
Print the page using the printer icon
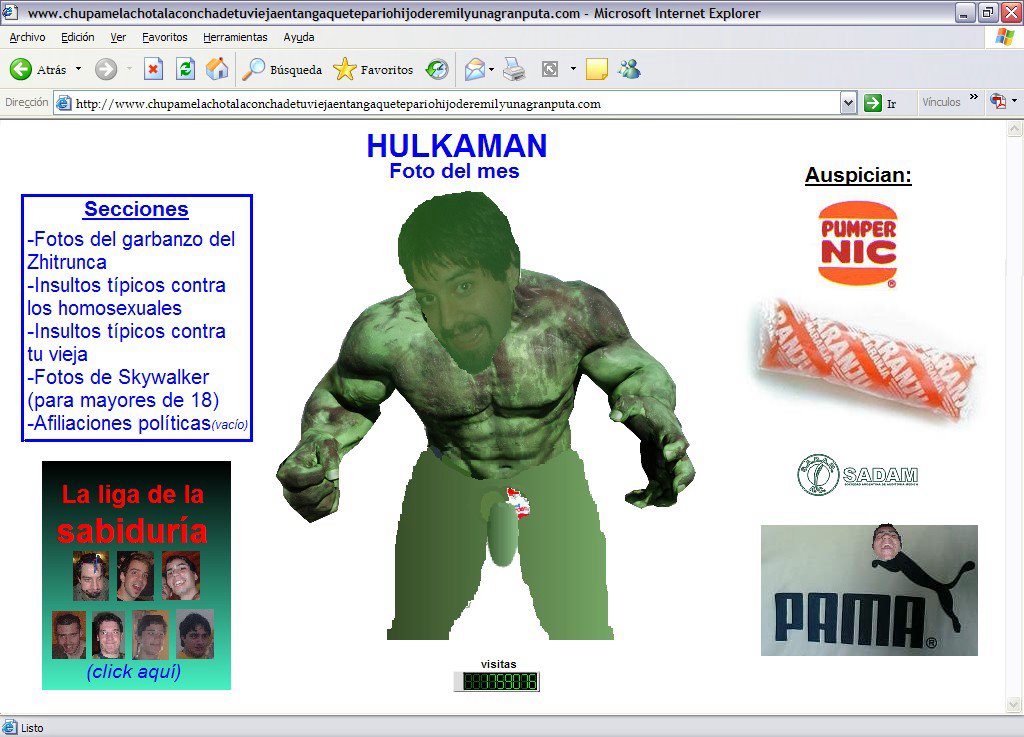[x=514, y=69]
